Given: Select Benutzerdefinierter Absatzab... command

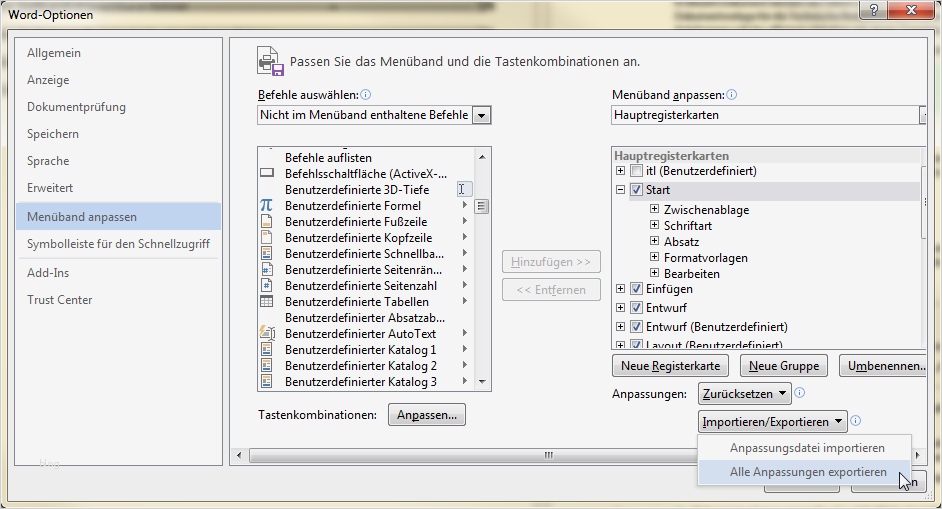Looking at the screenshot, I should click(x=365, y=317).
